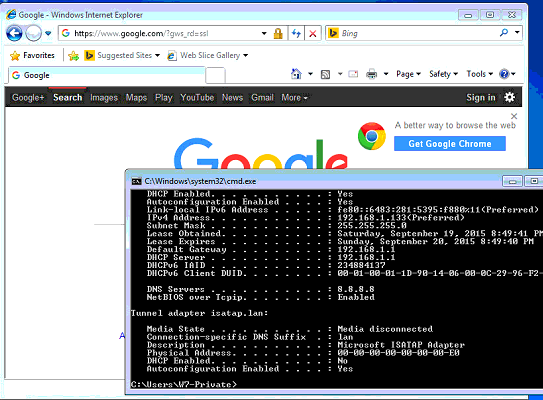Open a new blank tab
The image size is (543, 400).
point(215,75)
